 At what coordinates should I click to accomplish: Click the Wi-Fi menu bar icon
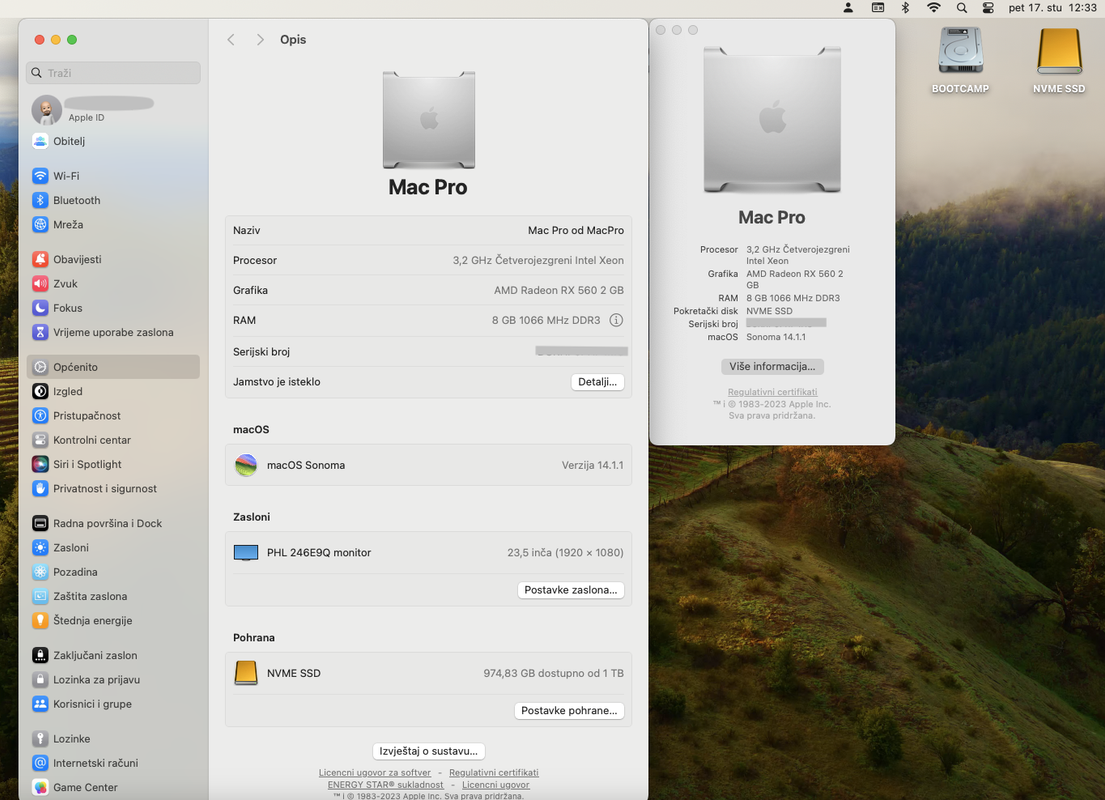pyautogui.click(x=933, y=8)
